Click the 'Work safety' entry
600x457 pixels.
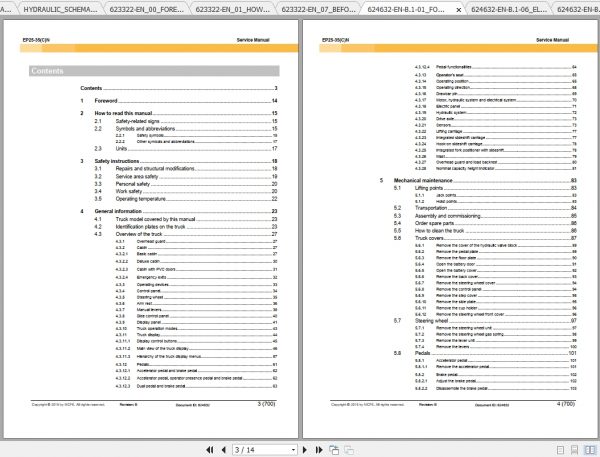[x=129, y=191]
